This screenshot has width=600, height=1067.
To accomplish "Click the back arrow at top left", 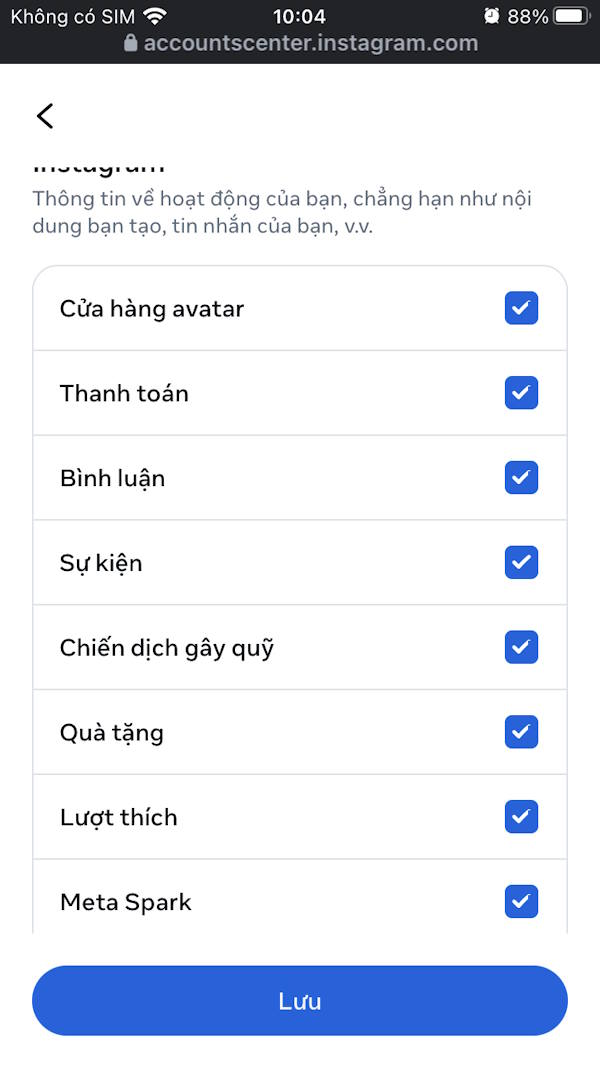I will click(44, 116).
